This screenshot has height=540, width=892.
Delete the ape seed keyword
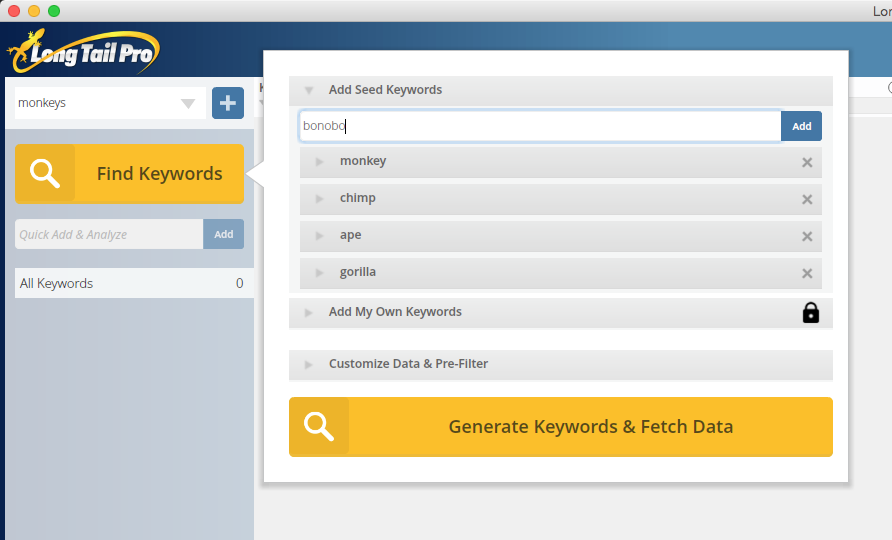807,236
